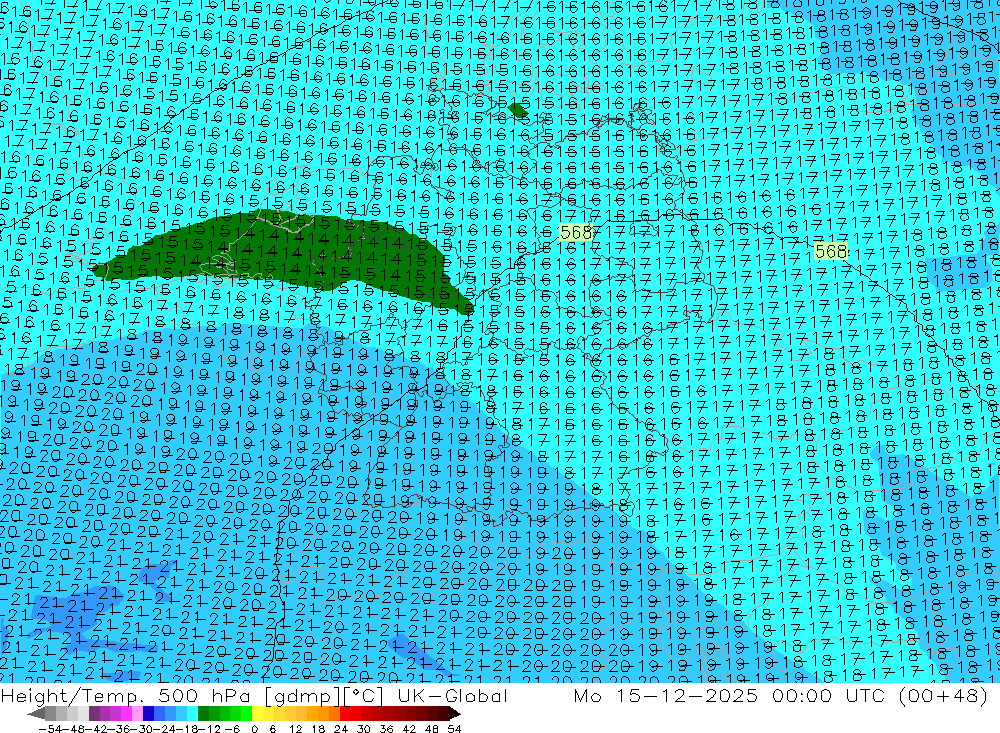Screen dimensions: 1000x733
Task: Click the '24' value on the color scale
Action: point(341,729)
